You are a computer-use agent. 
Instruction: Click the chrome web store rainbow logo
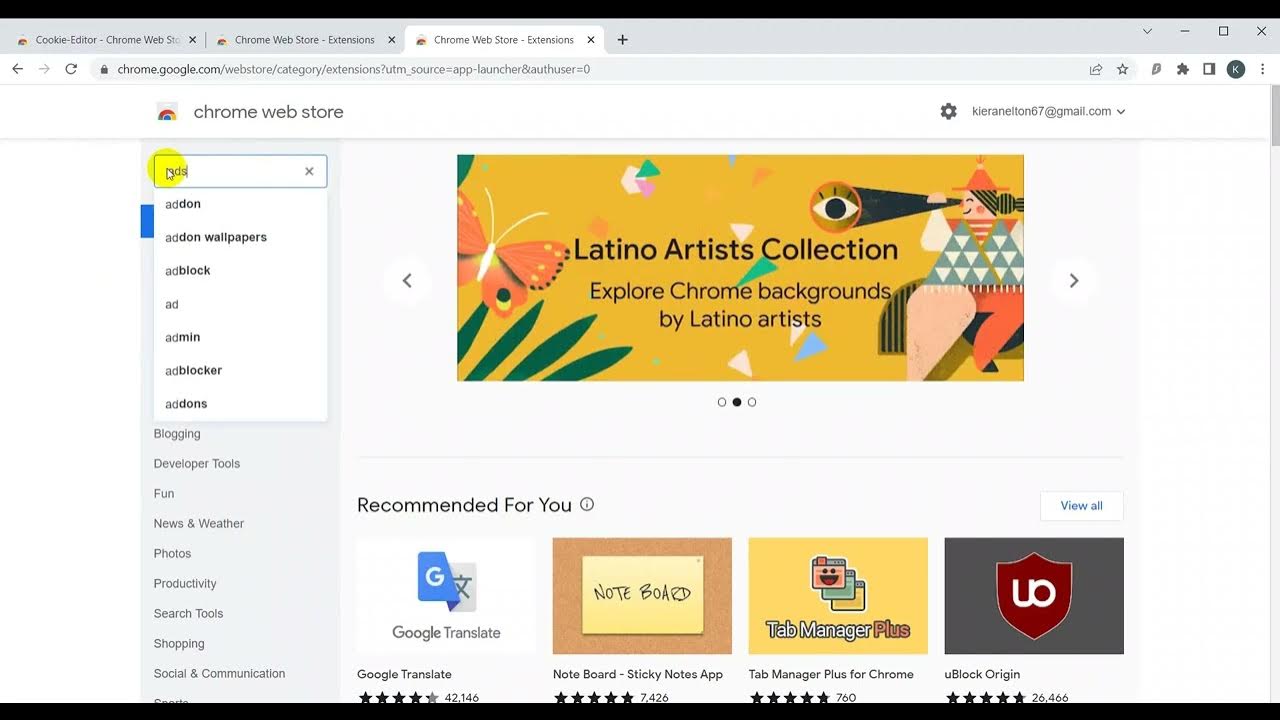click(167, 112)
